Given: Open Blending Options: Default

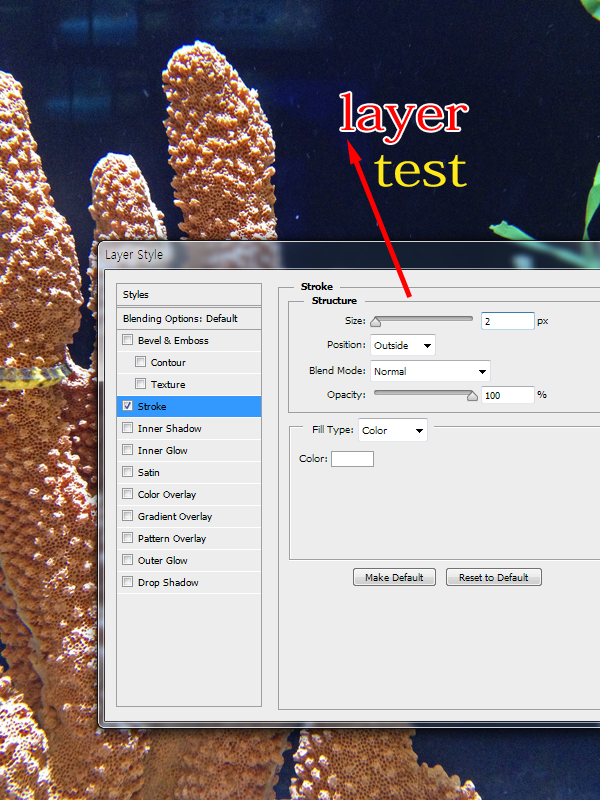Looking at the screenshot, I should click(189, 318).
